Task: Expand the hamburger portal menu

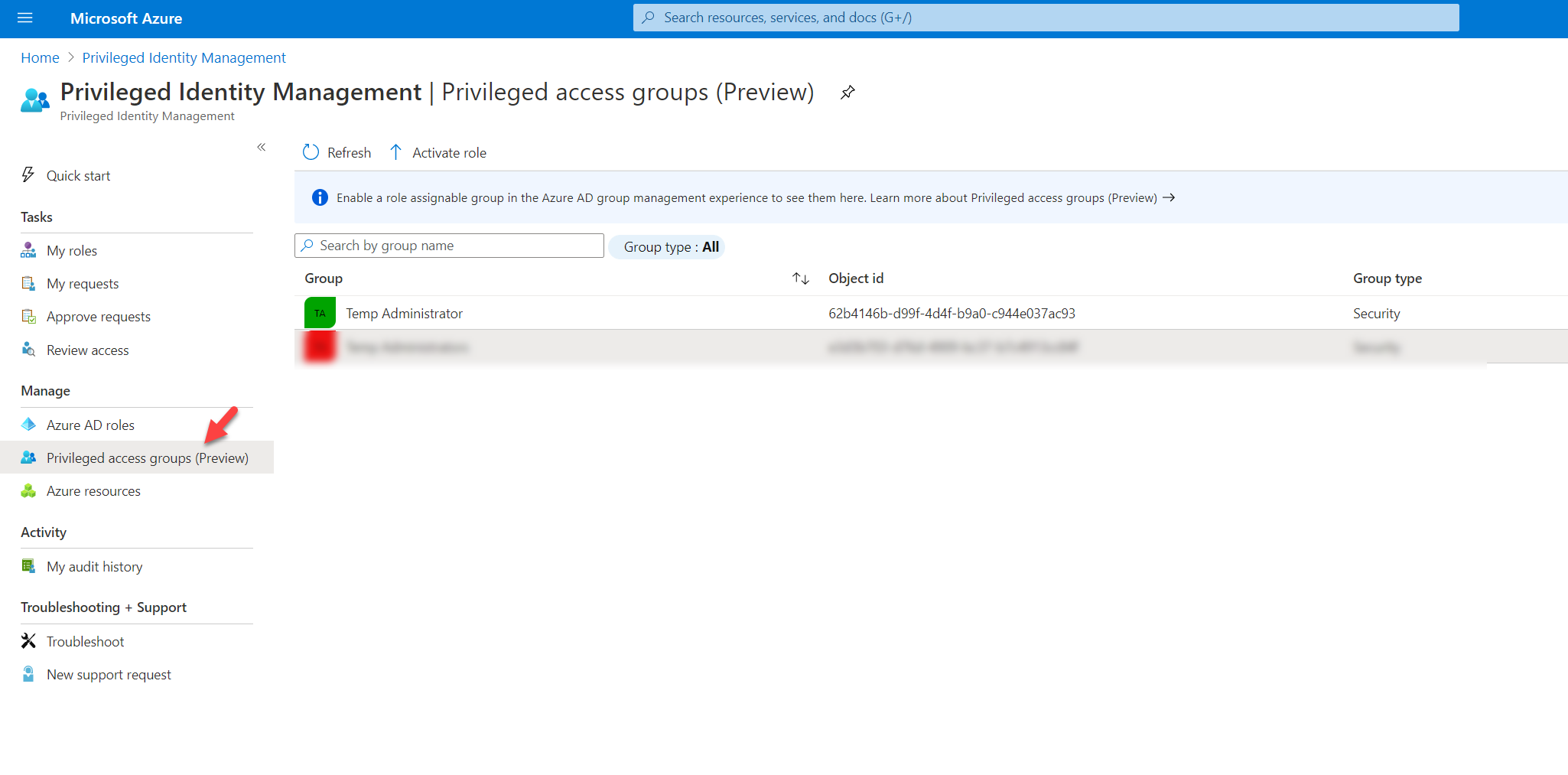Action: [25, 18]
